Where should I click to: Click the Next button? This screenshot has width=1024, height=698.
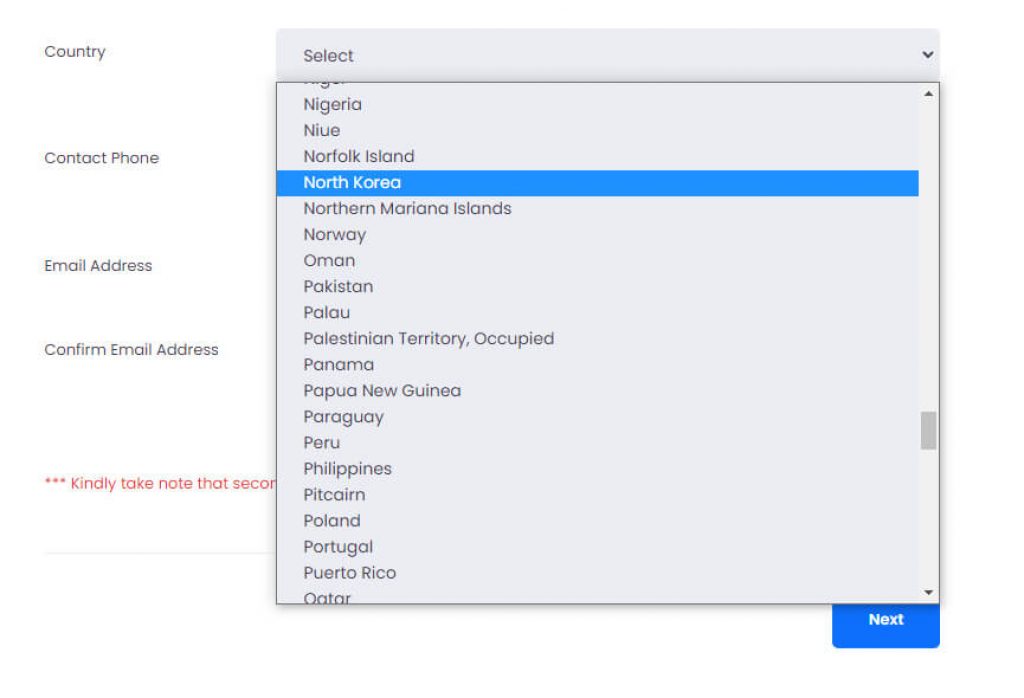tap(885, 620)
